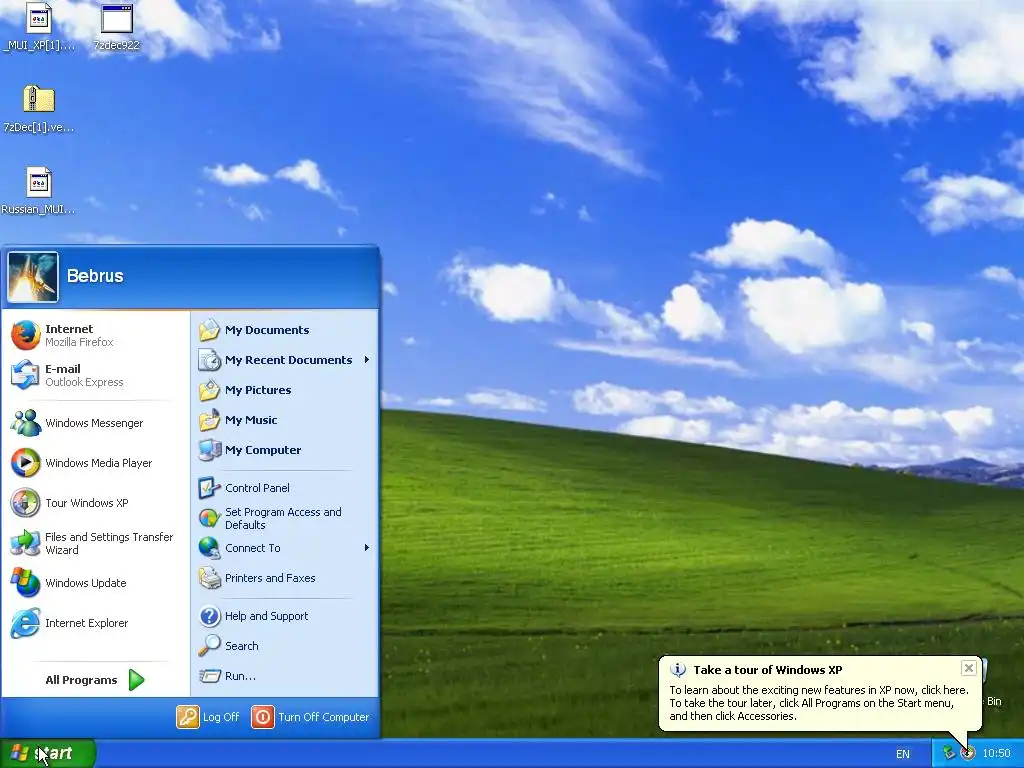Click Take a tour of Windows XP title
Screen dimensions: 1024x768
tap(767, 669)
